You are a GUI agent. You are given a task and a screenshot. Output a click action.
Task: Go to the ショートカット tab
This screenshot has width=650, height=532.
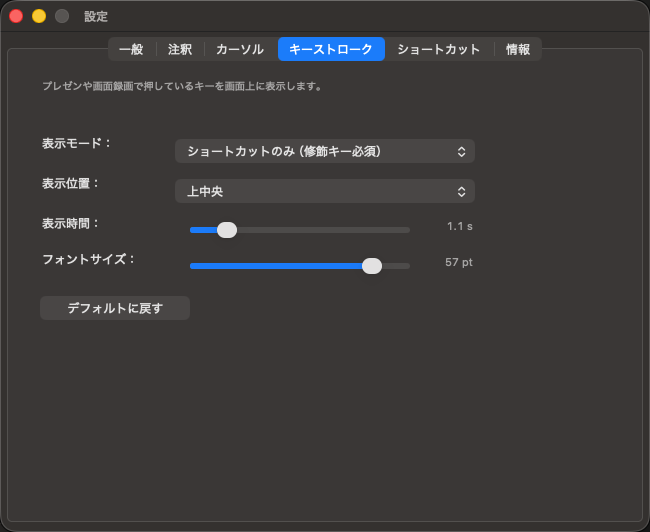pos(439,49)
